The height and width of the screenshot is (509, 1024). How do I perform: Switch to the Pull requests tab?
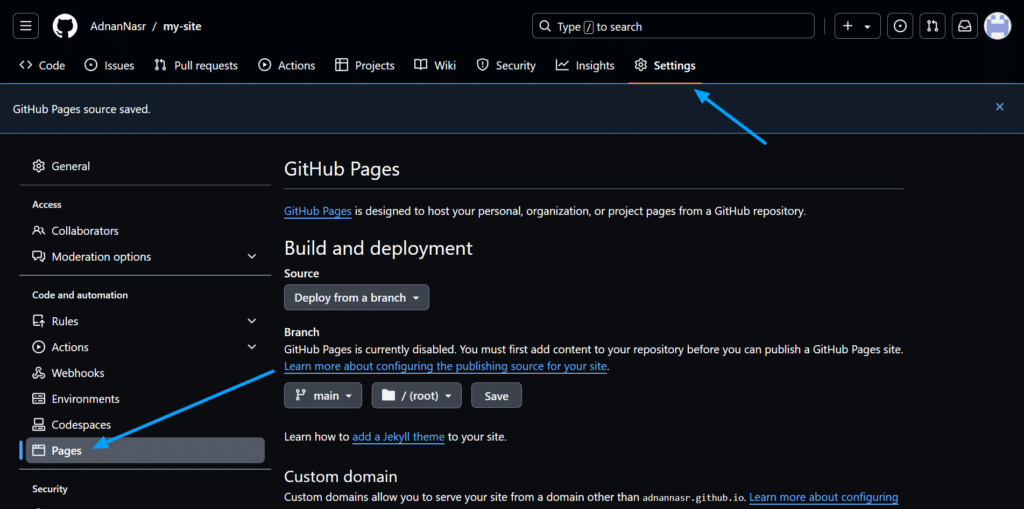[x=196, y=65]
